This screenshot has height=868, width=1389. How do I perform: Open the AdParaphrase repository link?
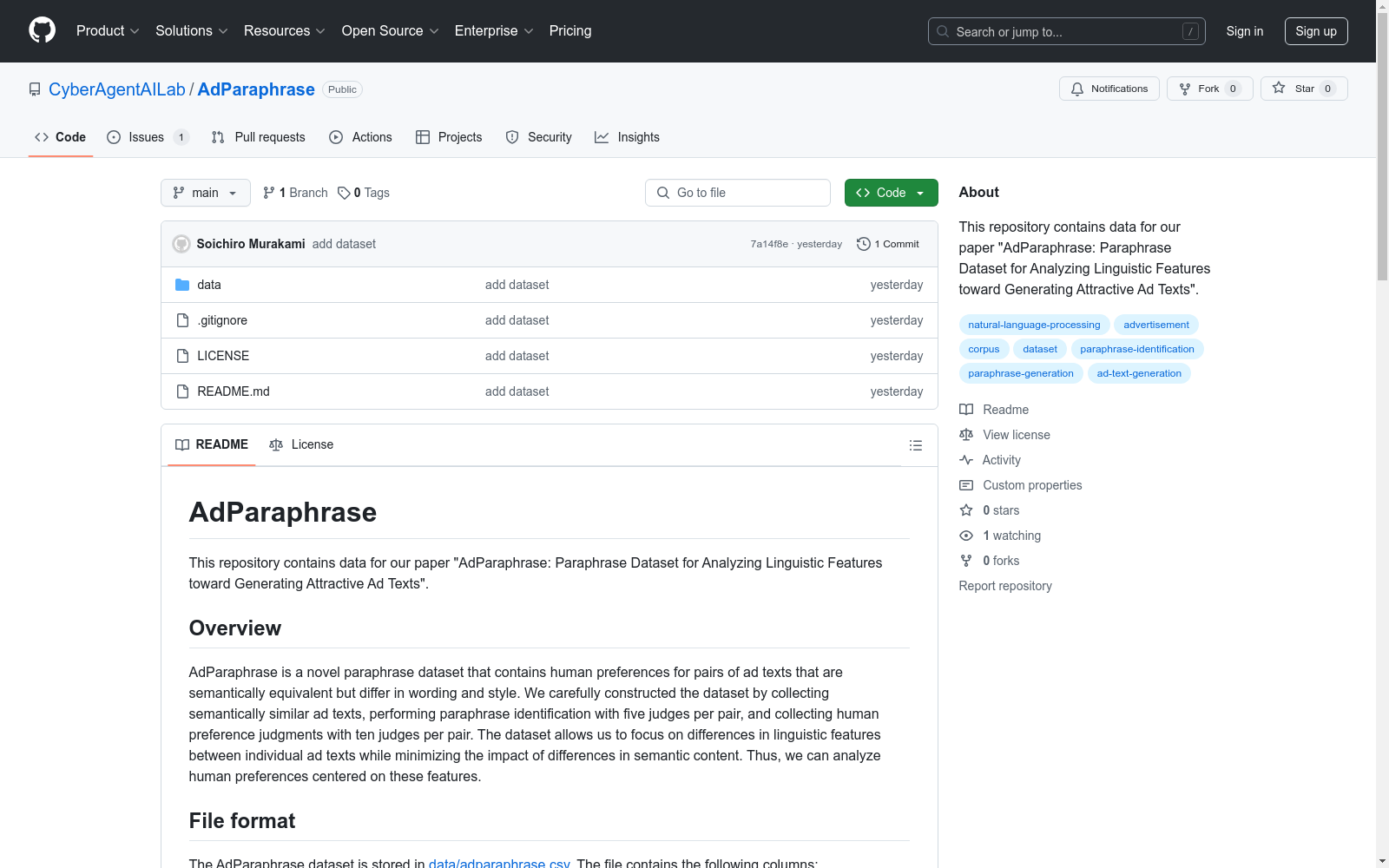click(256, 89)
